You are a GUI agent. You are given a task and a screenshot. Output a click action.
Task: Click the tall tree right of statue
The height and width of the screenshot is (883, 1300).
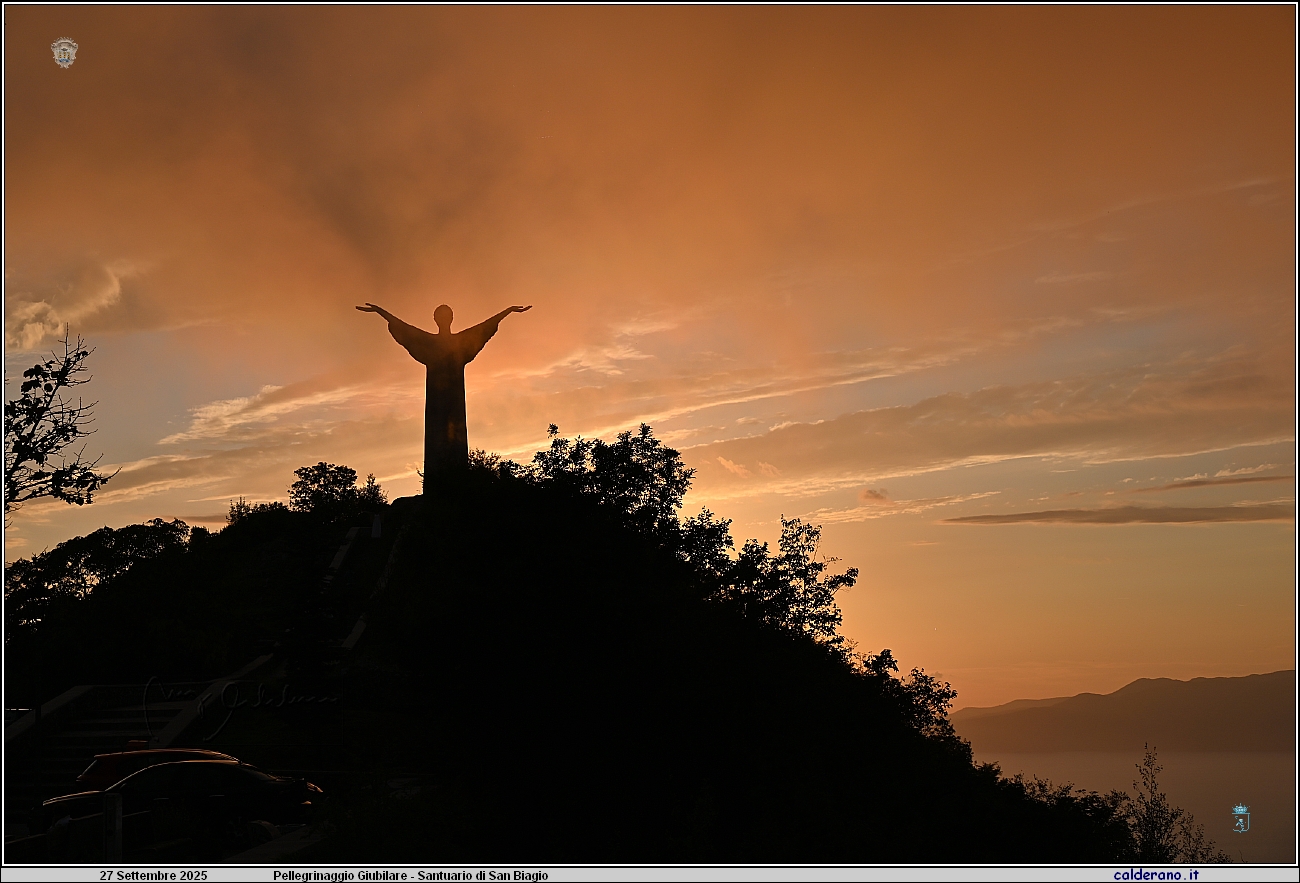click(x=620, y=470)
